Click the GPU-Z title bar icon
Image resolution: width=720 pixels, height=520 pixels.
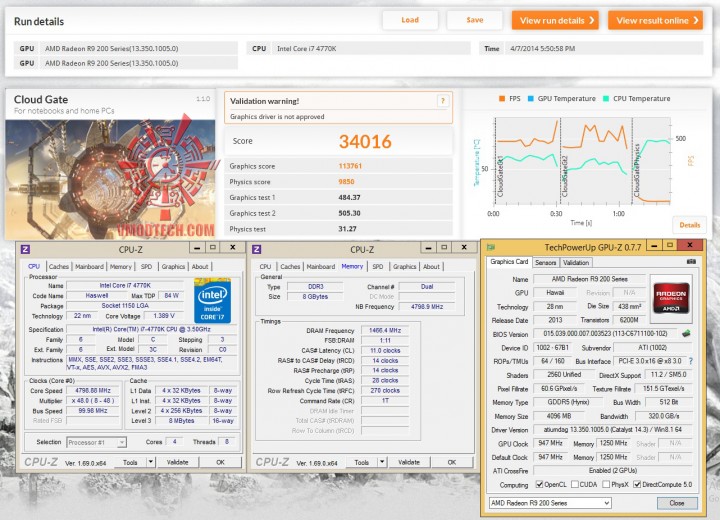491,247
